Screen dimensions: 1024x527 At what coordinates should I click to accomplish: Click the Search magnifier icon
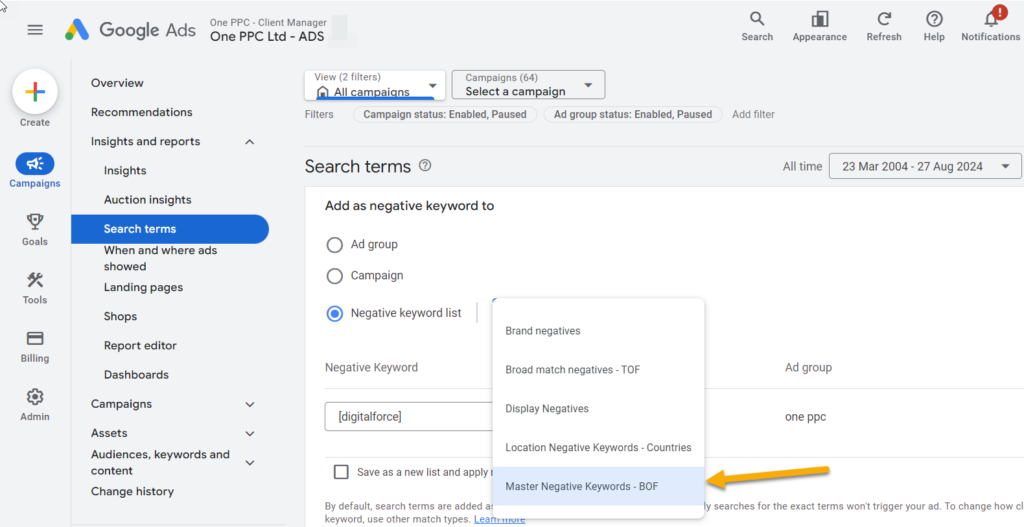coord(757,20)
